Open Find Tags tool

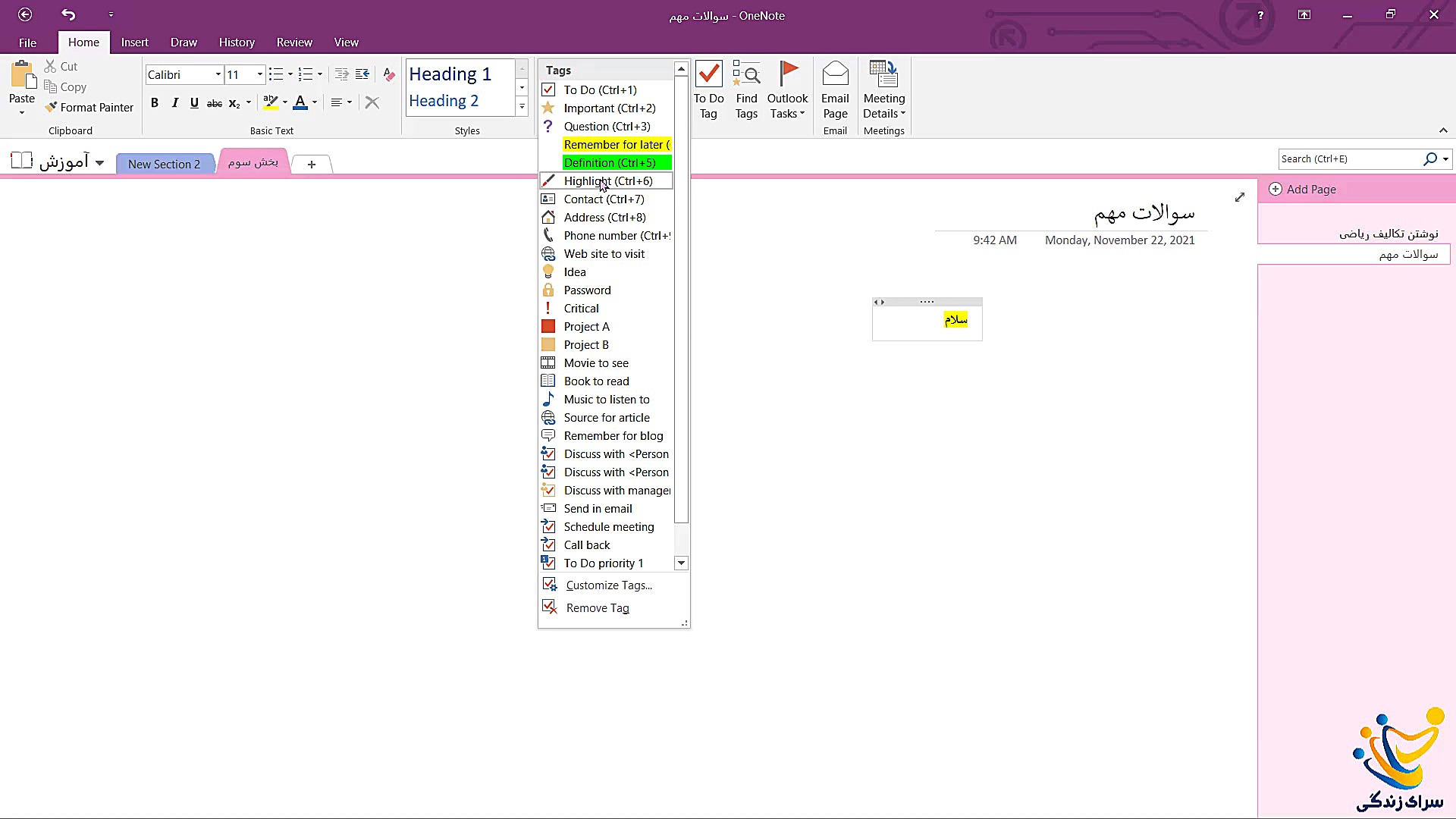click(746, 89)
